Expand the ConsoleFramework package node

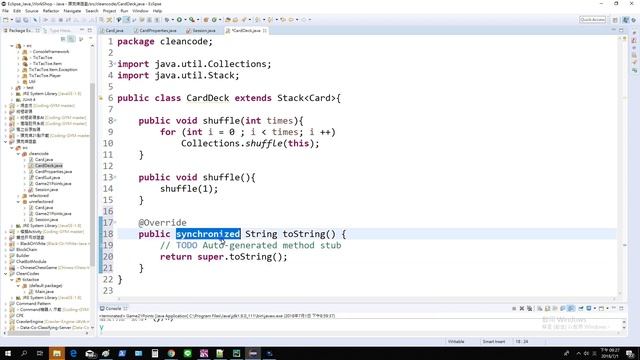coord(18,52)
